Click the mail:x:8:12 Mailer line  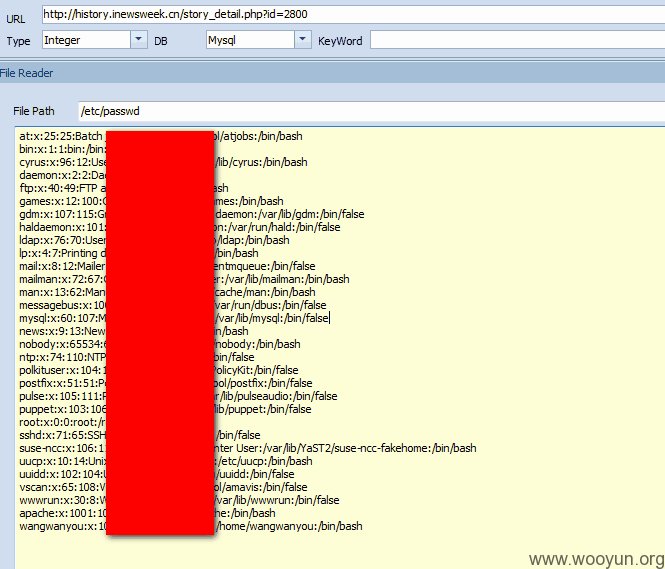click(167, 266)
